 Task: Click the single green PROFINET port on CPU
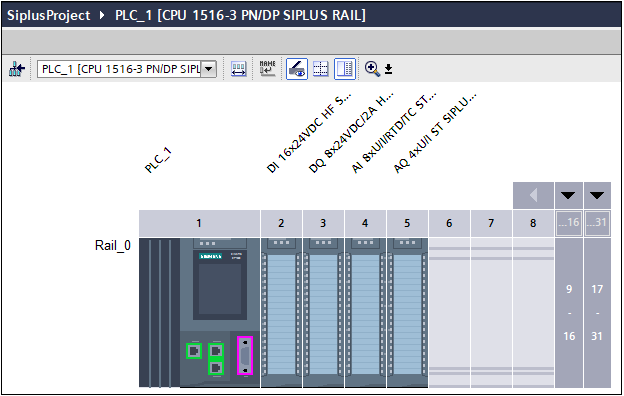click(x=194, y=351)
